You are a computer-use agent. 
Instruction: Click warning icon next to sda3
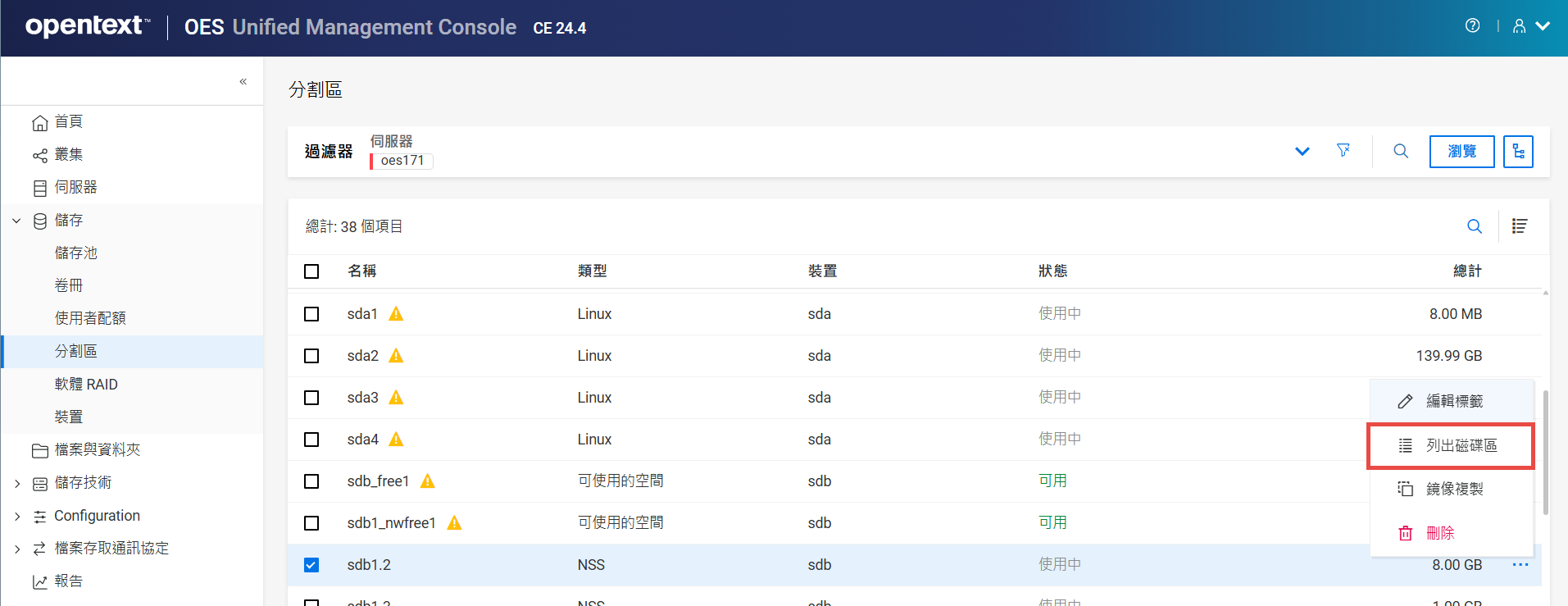(x=396, y=398)
